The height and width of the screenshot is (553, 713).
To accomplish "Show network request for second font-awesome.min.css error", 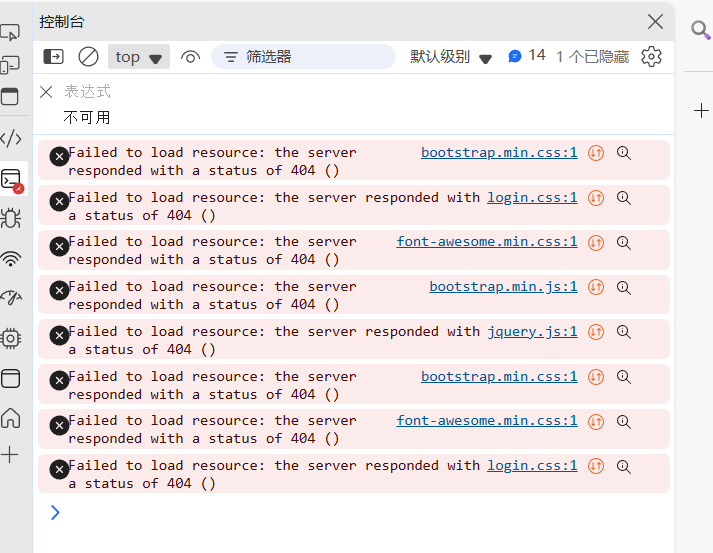I will pos(596,422).
